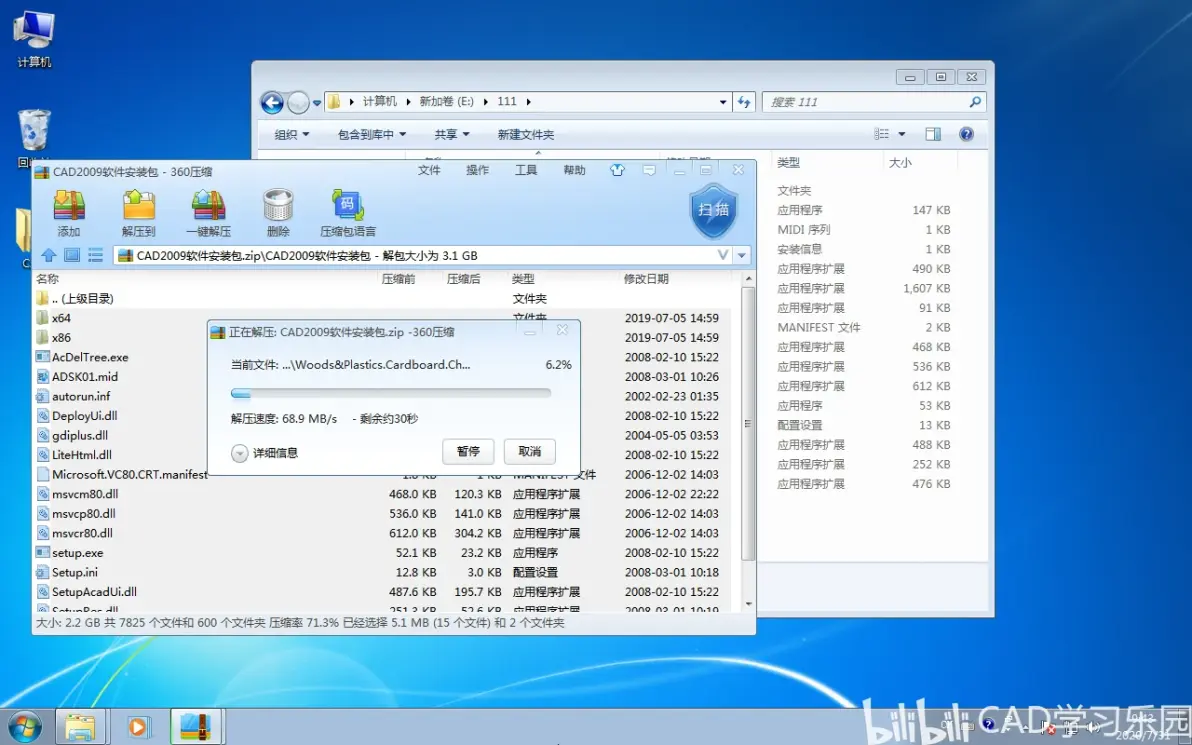Click the extraction progress bar
This screenshot has height=745, width=1192.
click(391, 393)
